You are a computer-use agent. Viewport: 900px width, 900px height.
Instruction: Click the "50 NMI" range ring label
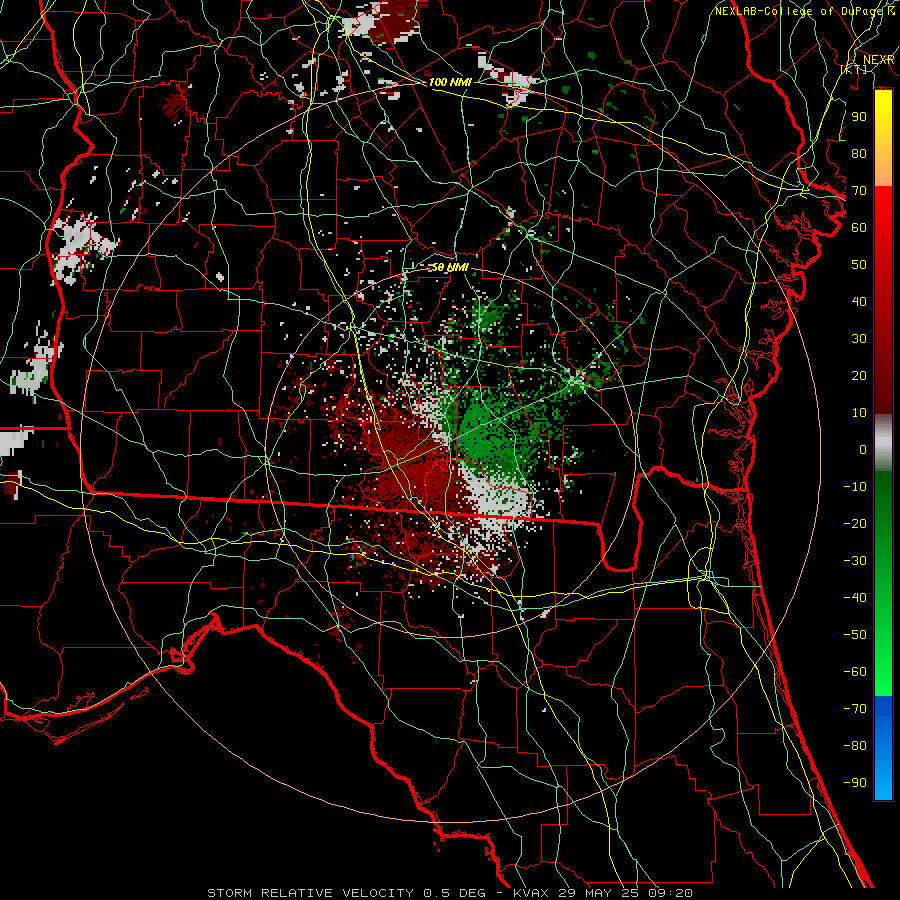click(x=449, y=267)
